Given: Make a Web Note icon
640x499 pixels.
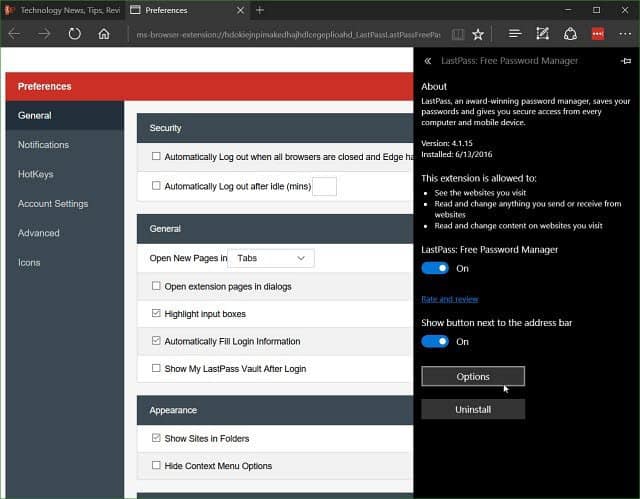Looking at the screenshot, I should tap(542, 34).
